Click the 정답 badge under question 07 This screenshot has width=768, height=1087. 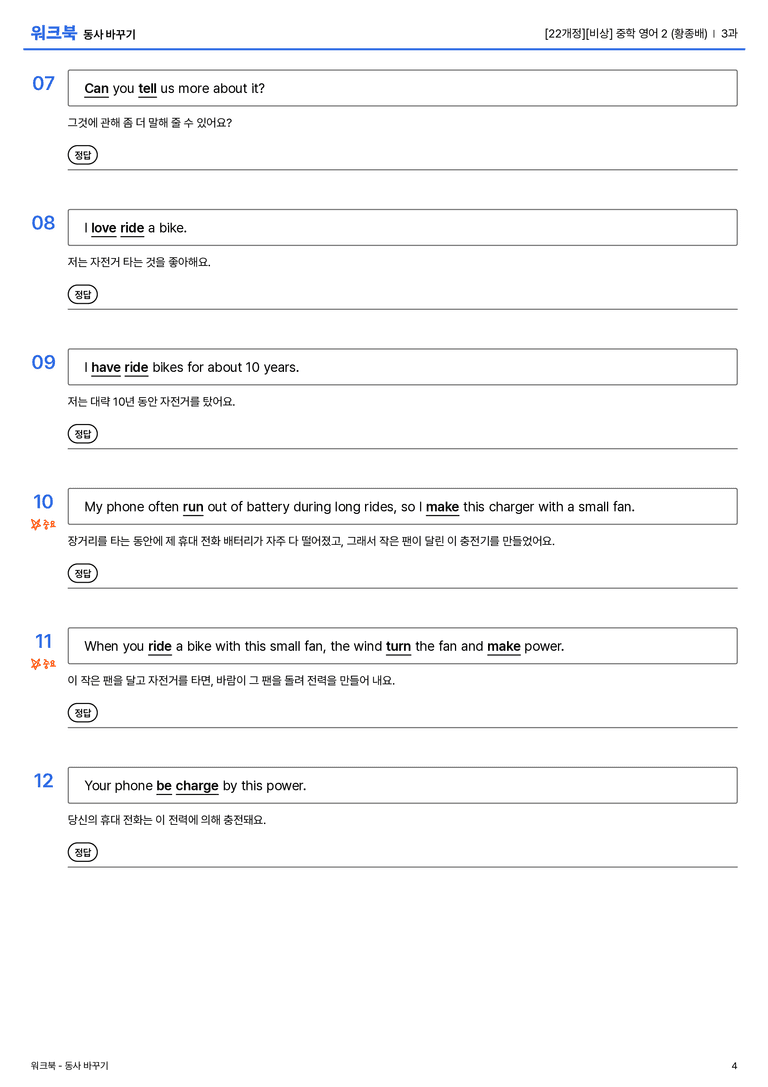click(82, 155)
